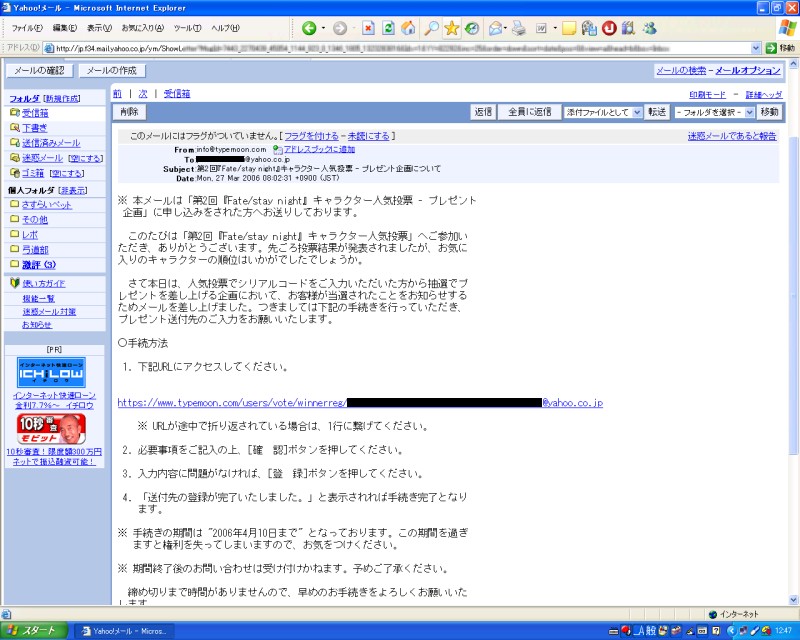Open the Mail icon dropdown arrow
Viewport: 800px width, 640px height.
pyautogui.click(x=505, y=28)
